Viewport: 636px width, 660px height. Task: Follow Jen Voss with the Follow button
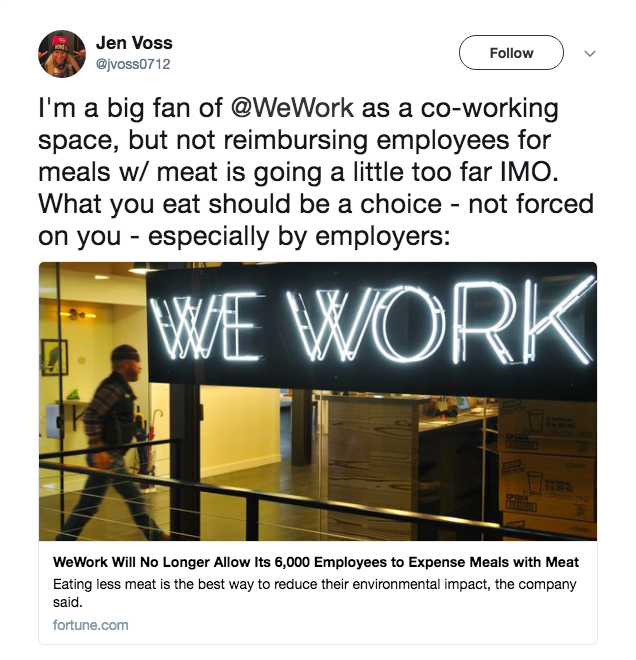pos(511,53)
